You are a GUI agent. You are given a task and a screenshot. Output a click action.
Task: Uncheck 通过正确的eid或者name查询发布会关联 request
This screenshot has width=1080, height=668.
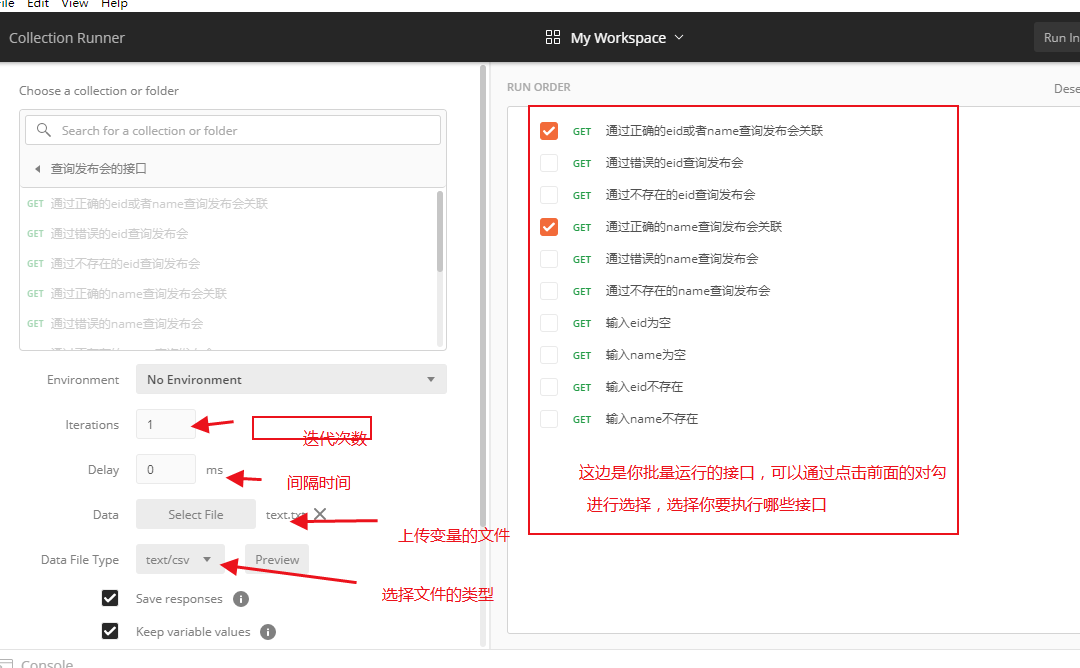coord(549,131)
